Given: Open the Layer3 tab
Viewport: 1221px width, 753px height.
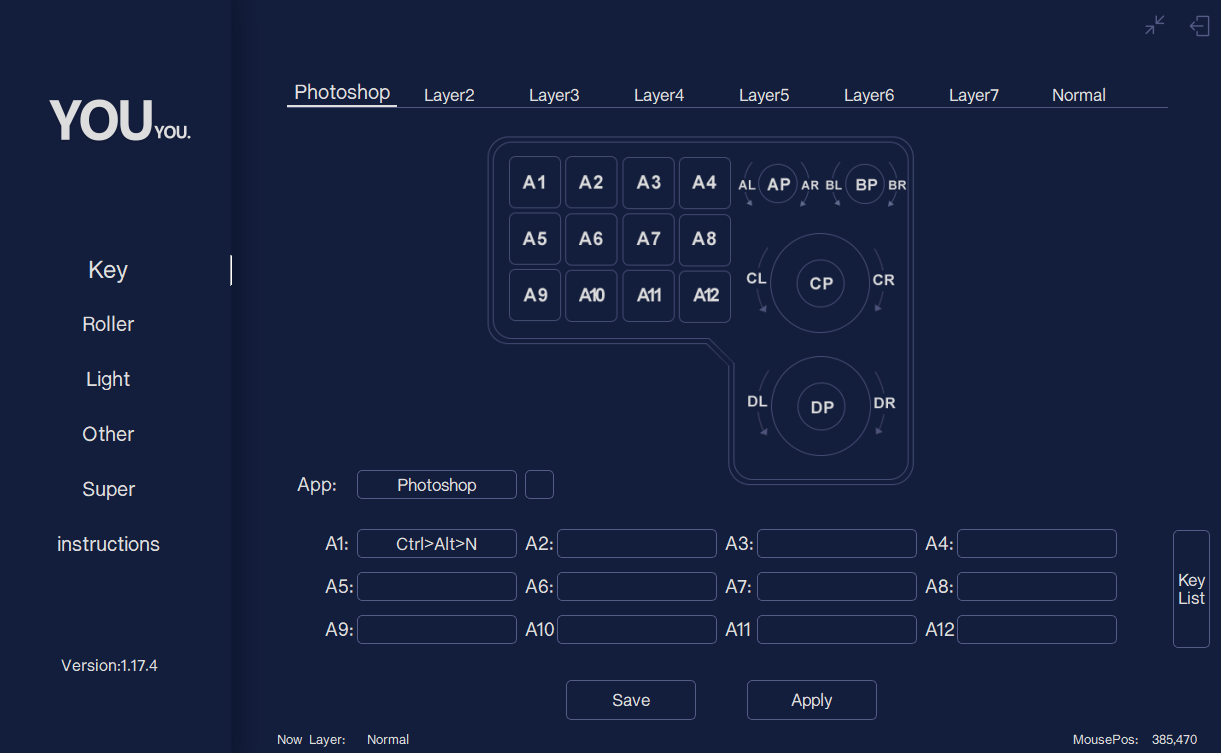Looking at the screenshot, I should click(554, 95).
